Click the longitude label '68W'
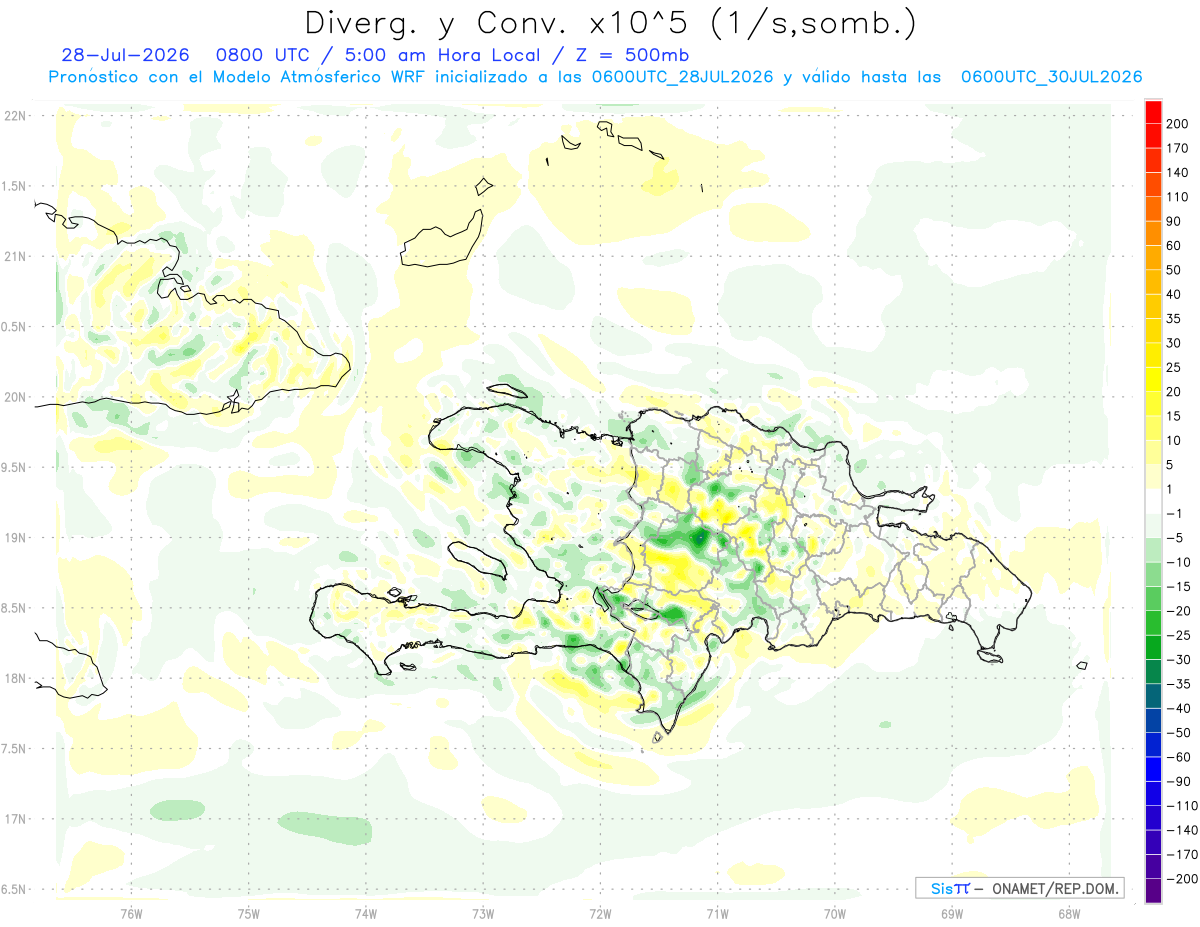This screenshot has height=927, width=1200. click(x=1069, y=913)
